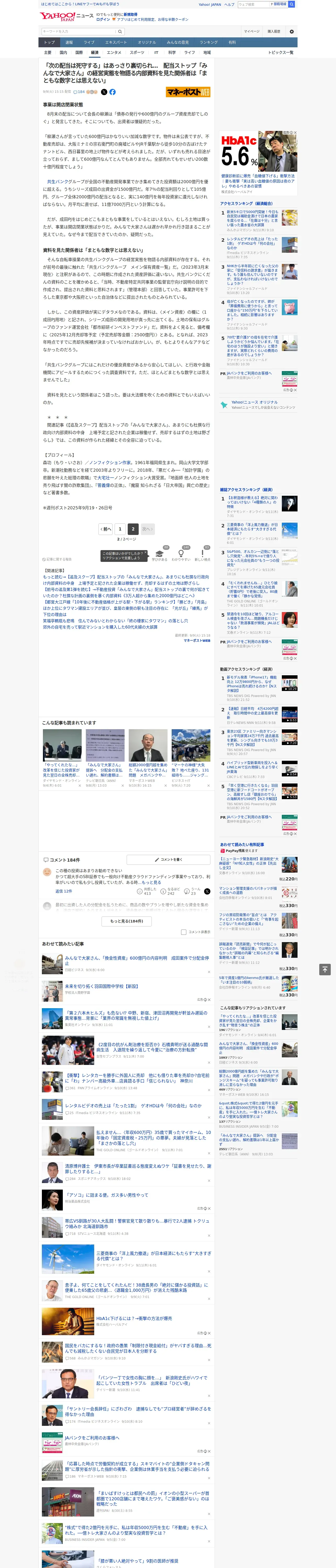Click the コメントを書く button
This screenshot has width=336, height=1568.
pyautogui.click(x=168, y=860)
